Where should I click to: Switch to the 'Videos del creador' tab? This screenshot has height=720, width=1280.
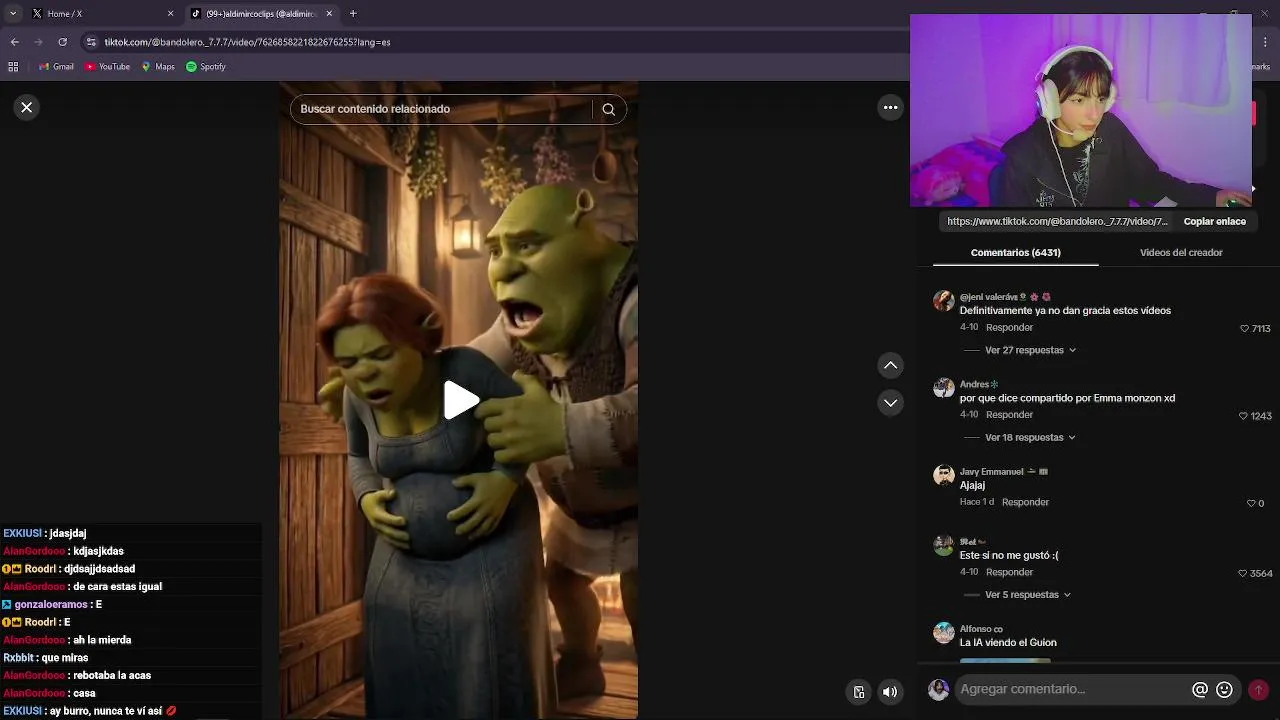[x=1181, y=253]
